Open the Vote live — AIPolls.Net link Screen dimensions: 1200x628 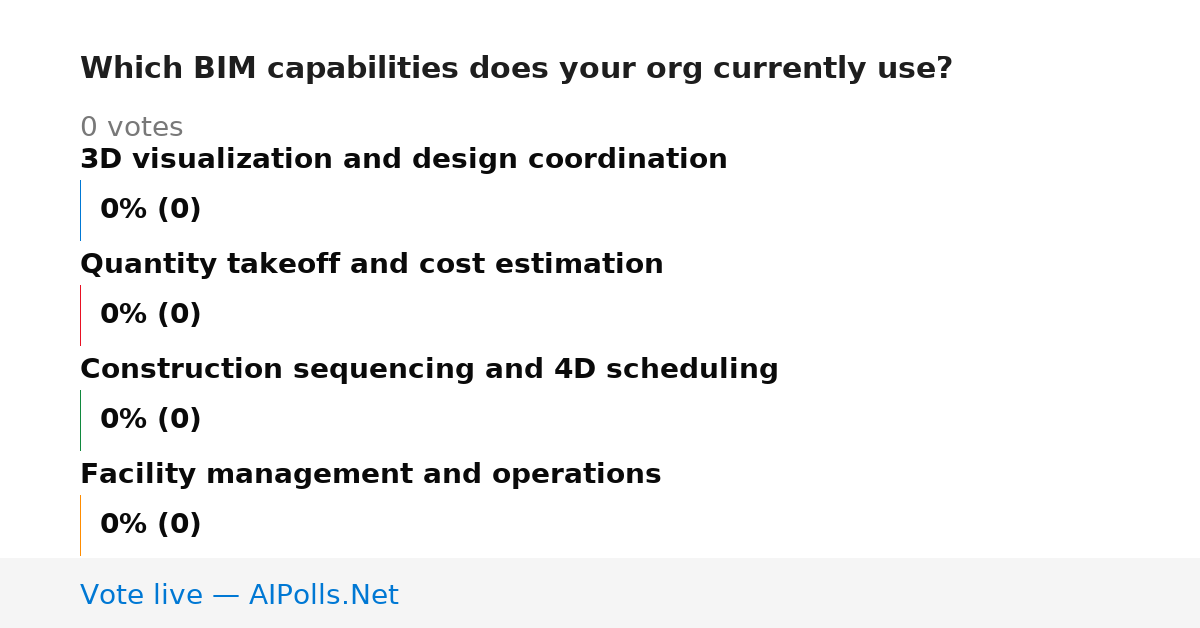pos(239,596)
